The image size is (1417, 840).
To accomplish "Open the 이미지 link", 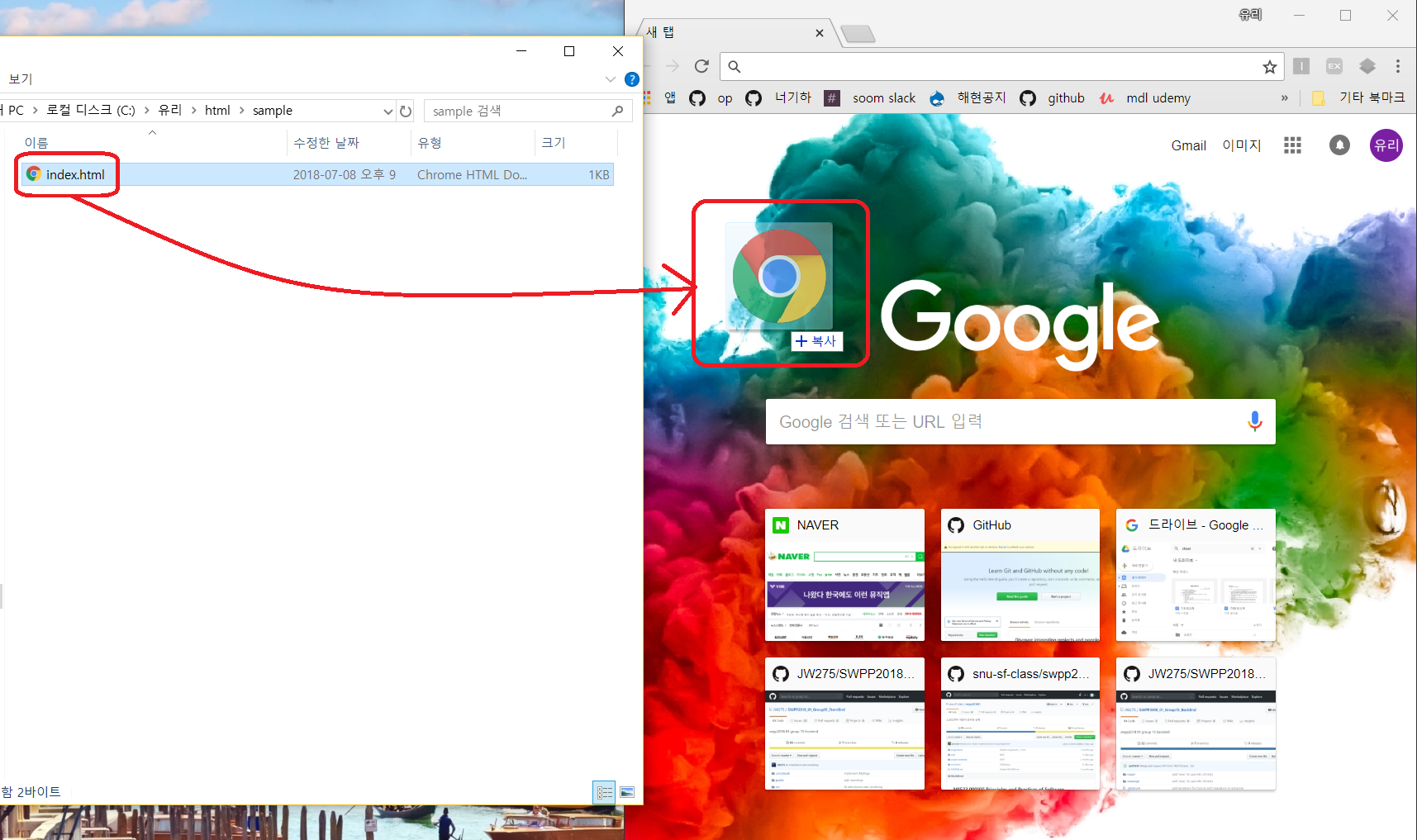I will tap(1241, 145).
